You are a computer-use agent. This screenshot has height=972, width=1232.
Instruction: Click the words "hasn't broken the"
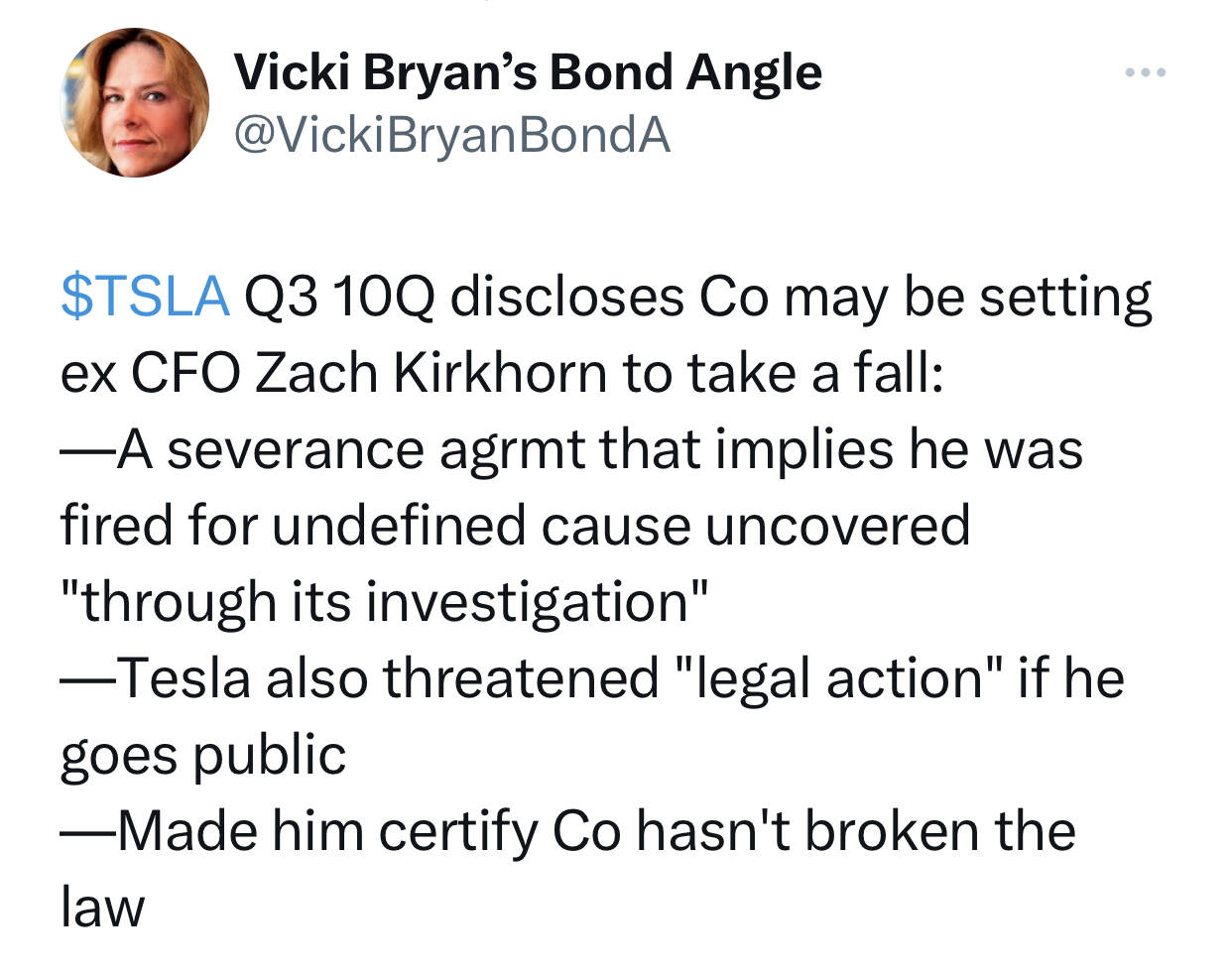click(855, 830)
